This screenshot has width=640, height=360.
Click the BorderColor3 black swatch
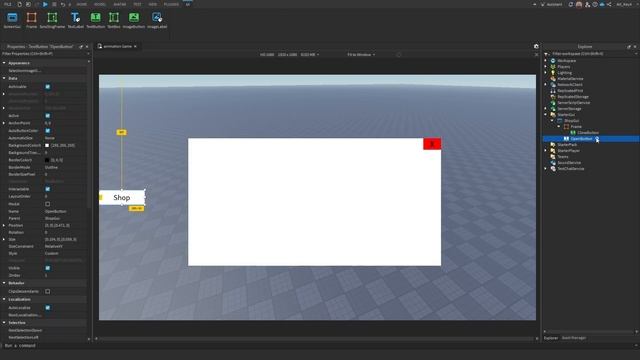[x=47, y=160]
